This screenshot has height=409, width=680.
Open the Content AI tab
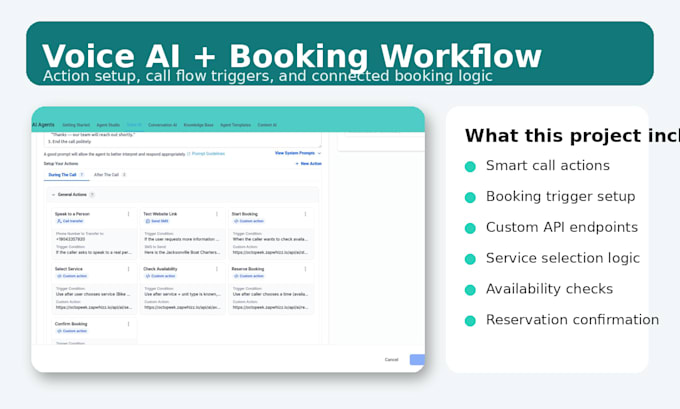[x=267, y=125]
